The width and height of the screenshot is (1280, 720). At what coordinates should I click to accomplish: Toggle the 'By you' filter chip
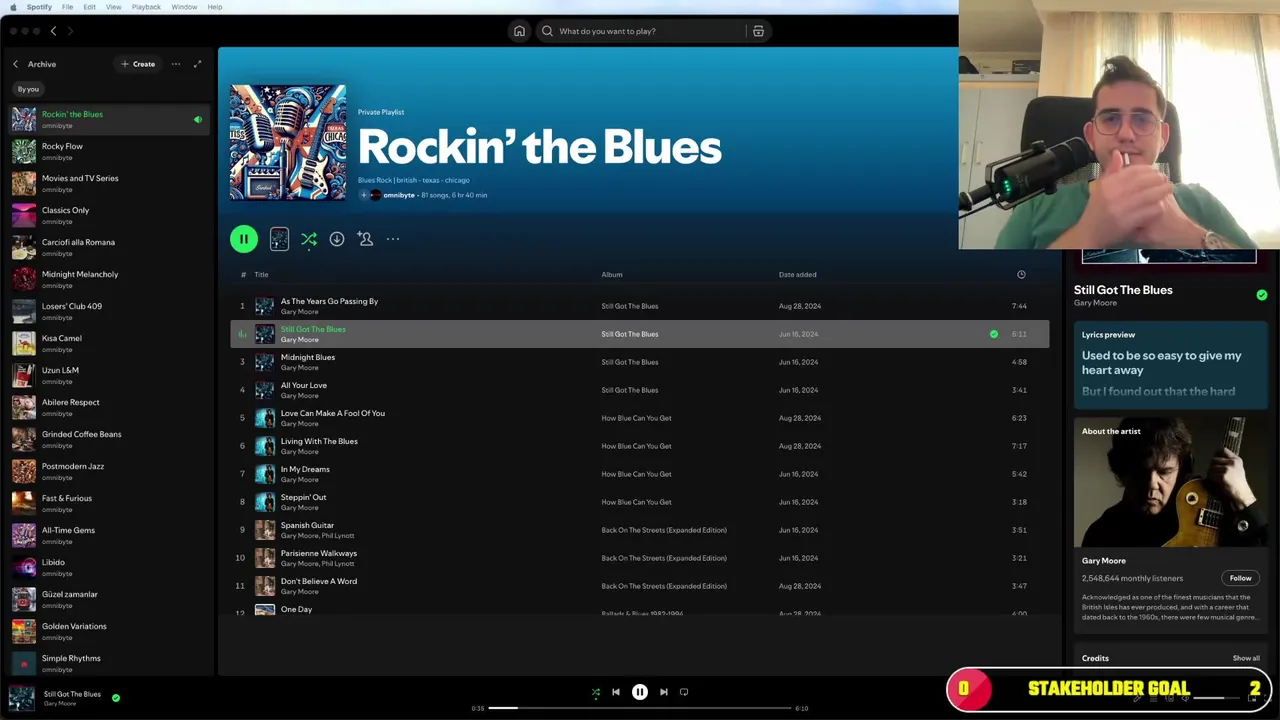click(x=28, y=89)
